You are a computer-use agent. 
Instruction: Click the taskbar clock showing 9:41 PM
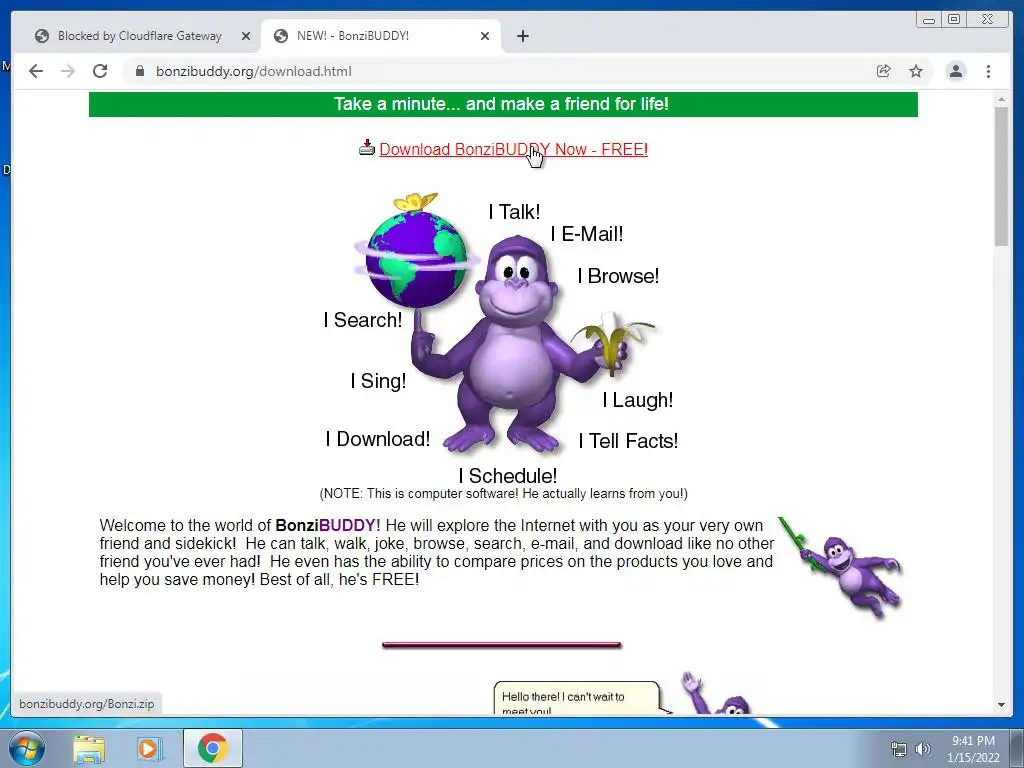click(x=973, y=749)
